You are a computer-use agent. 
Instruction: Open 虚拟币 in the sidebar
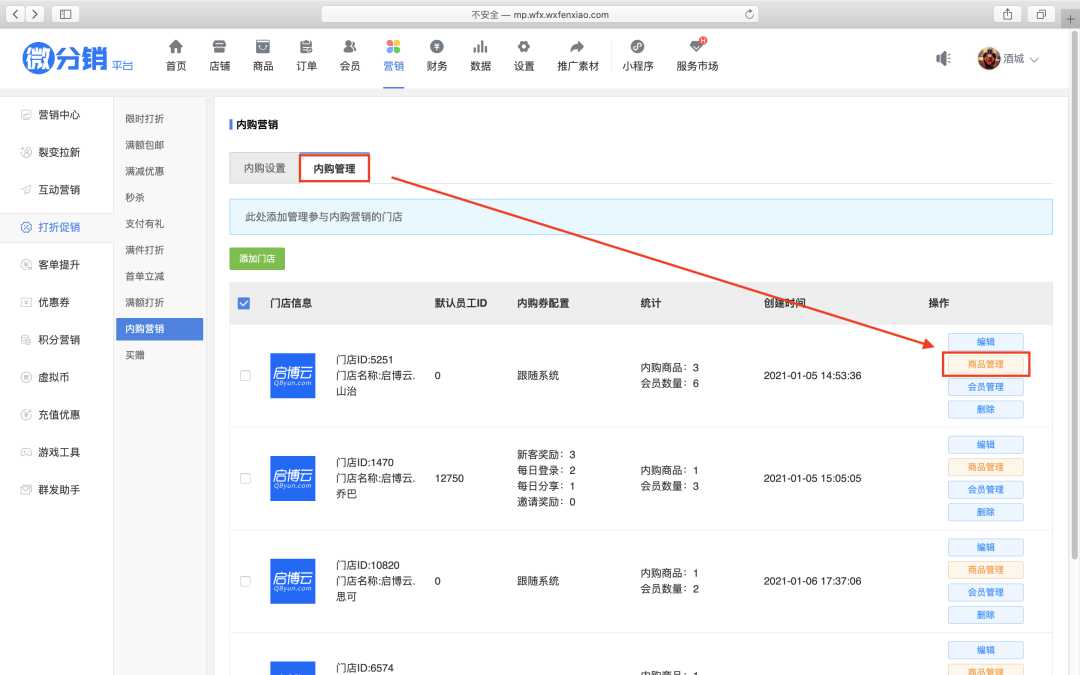(54, 377)
